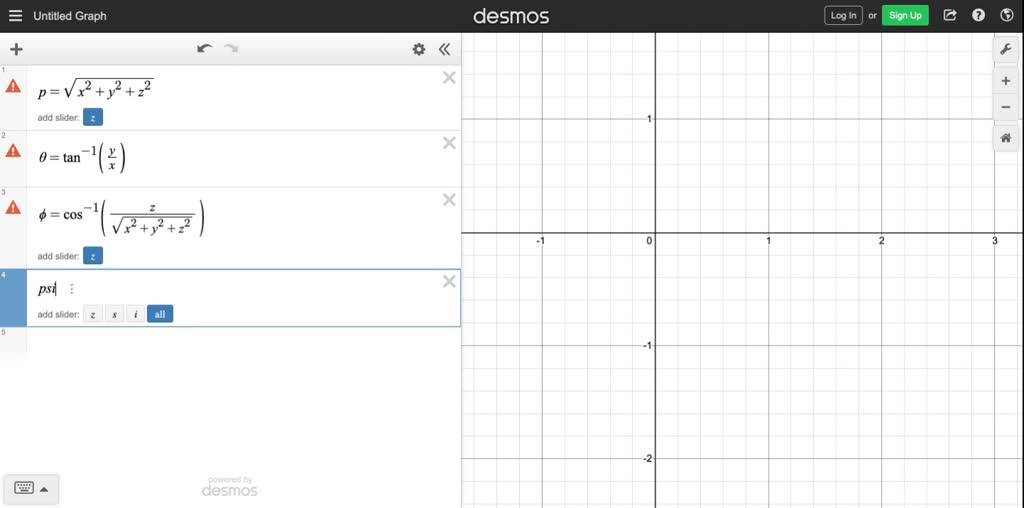This screenshot has width=1024, height=508.
Task: Click the green Sign Up button
Action: 905,16
